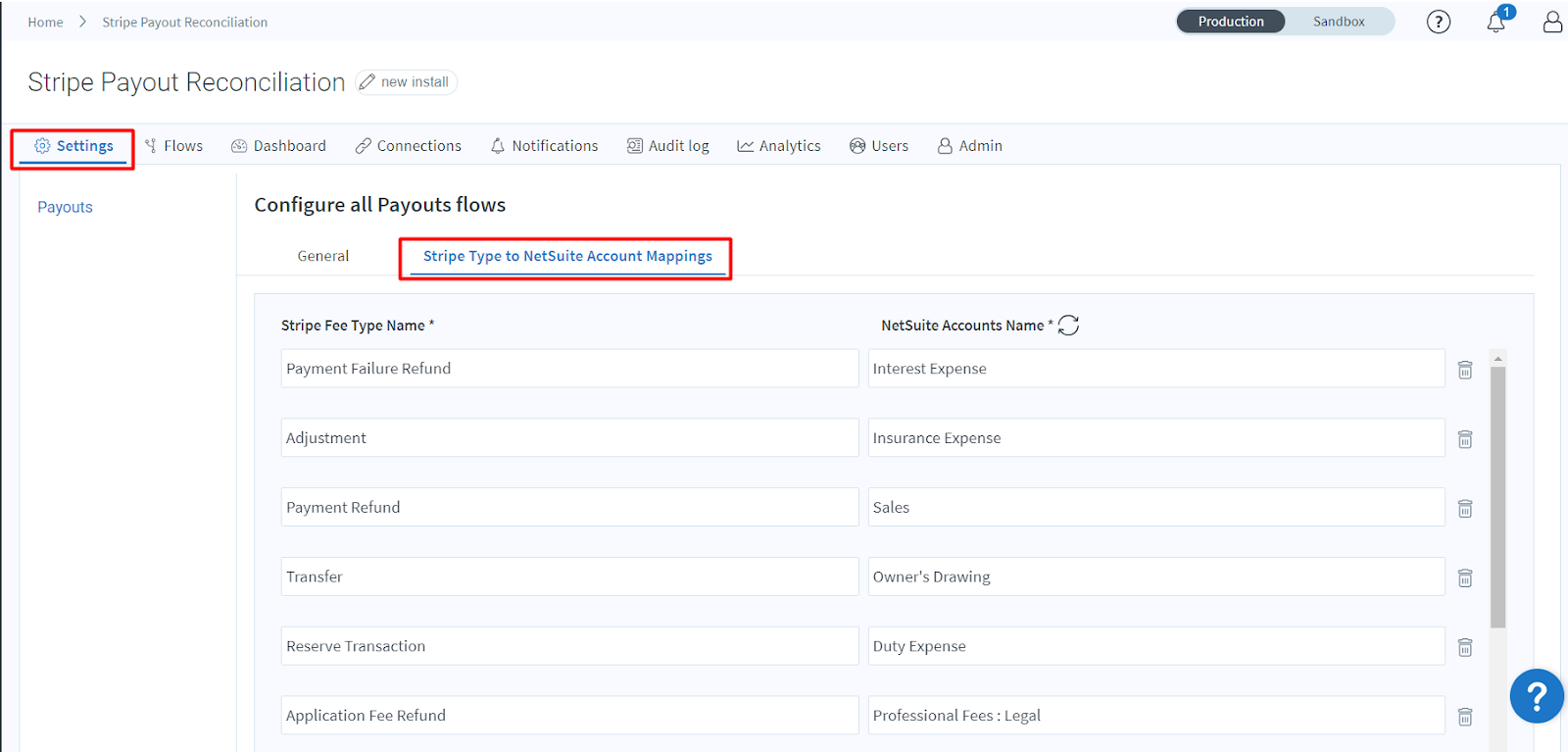The width and height of the screenshot is (1568, 752).
Task: Go to Home breadcrumb link
Action: (x=45, y=22)
